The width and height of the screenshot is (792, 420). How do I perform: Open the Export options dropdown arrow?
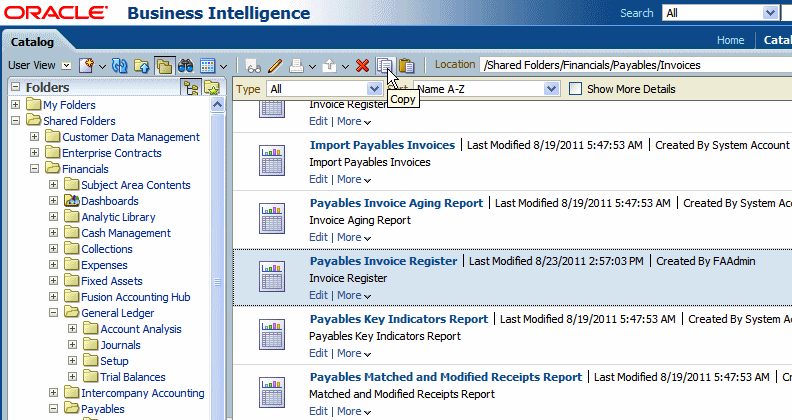345,66
